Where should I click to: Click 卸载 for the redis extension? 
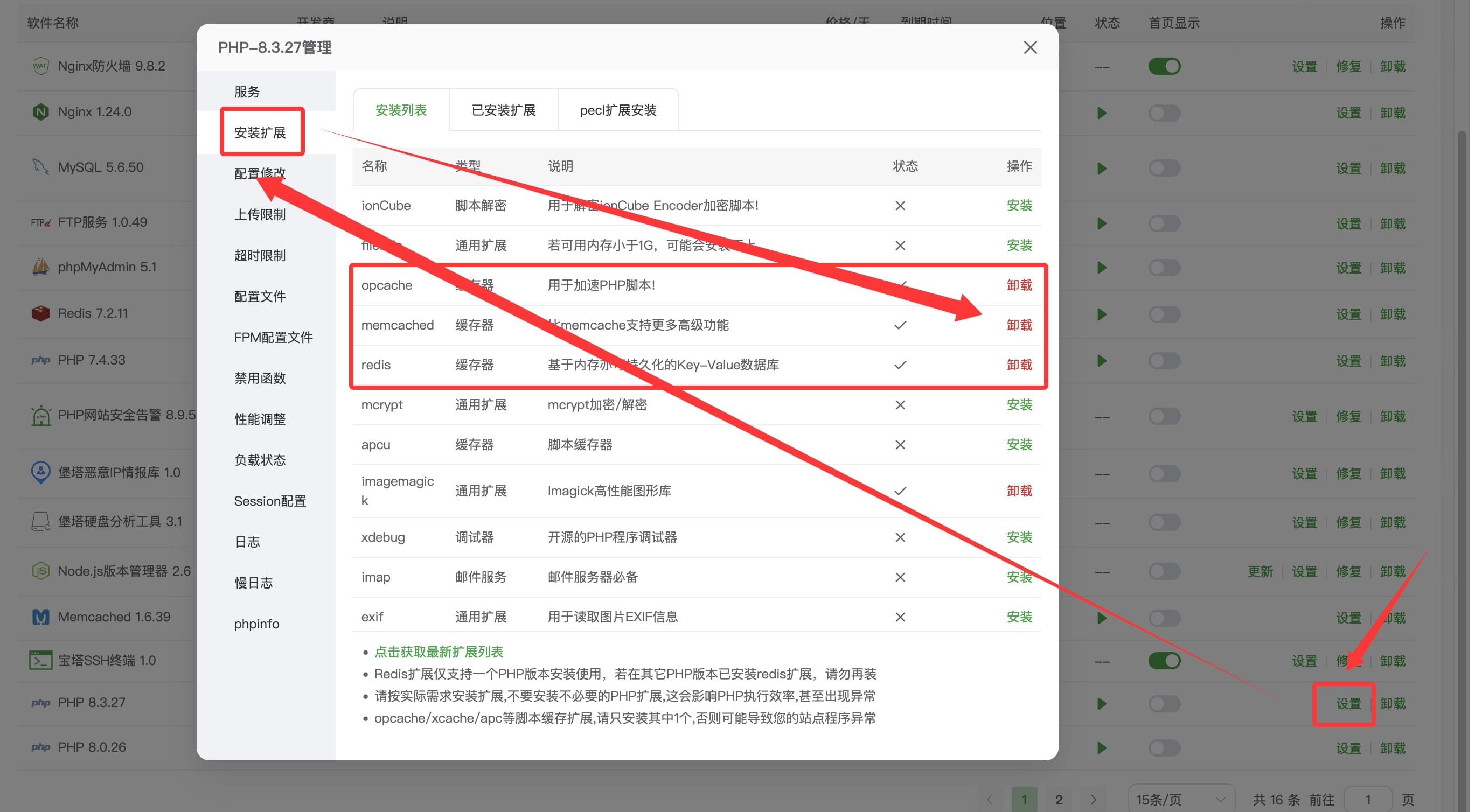[x=1019, y=365]
